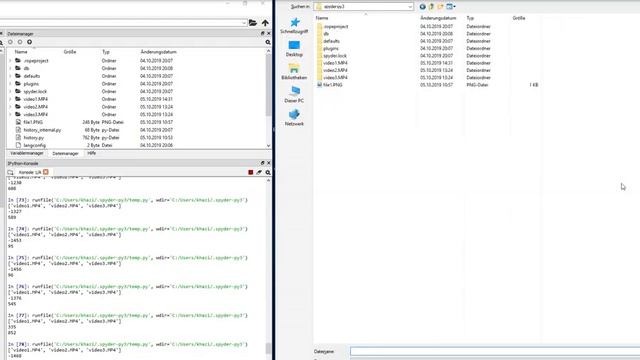Expand the plugins folder in Dateimanager
This screenshot has width=640, height=360.
(10, 84)
